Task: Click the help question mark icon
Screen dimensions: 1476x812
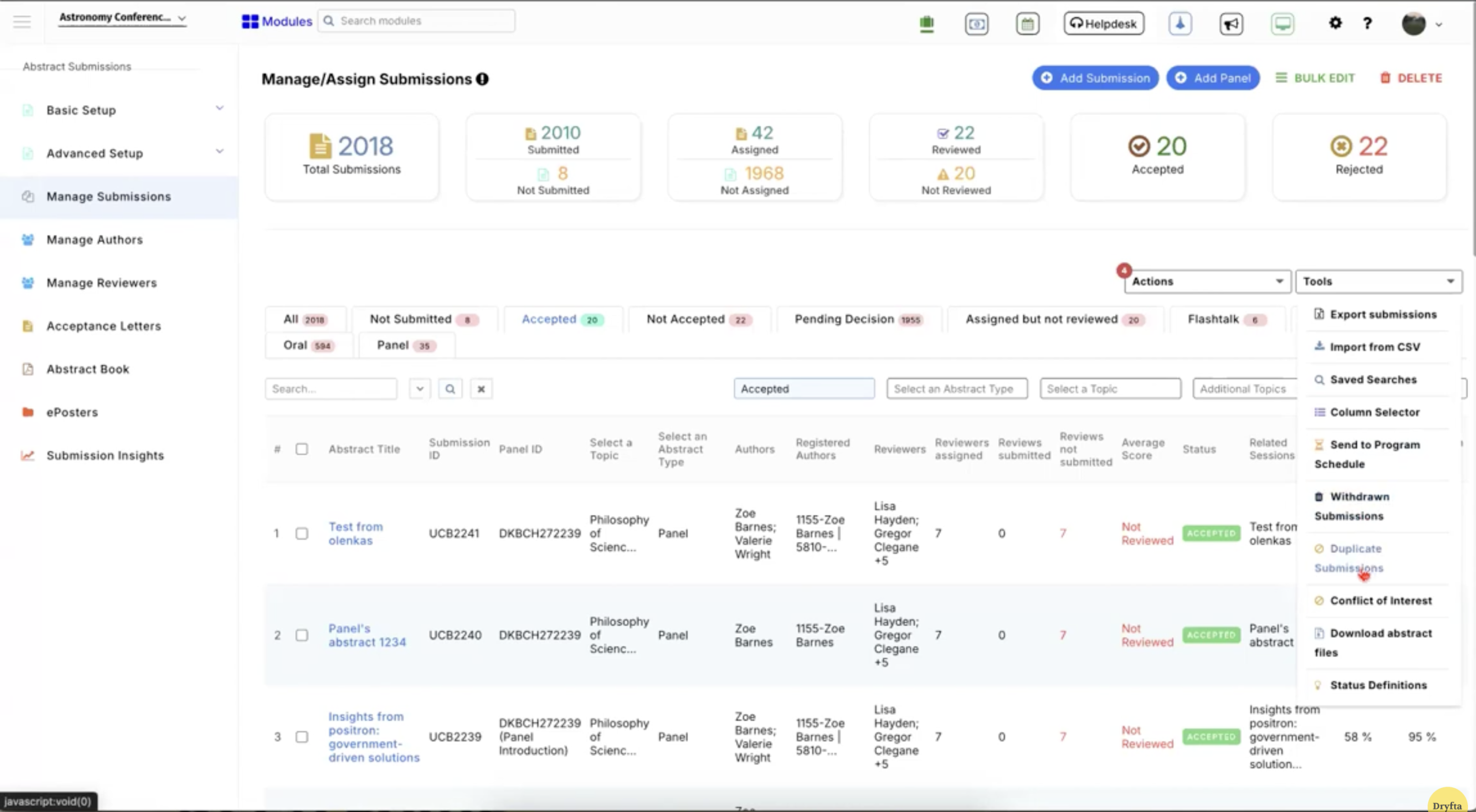Action: (x=1367, y=24)
